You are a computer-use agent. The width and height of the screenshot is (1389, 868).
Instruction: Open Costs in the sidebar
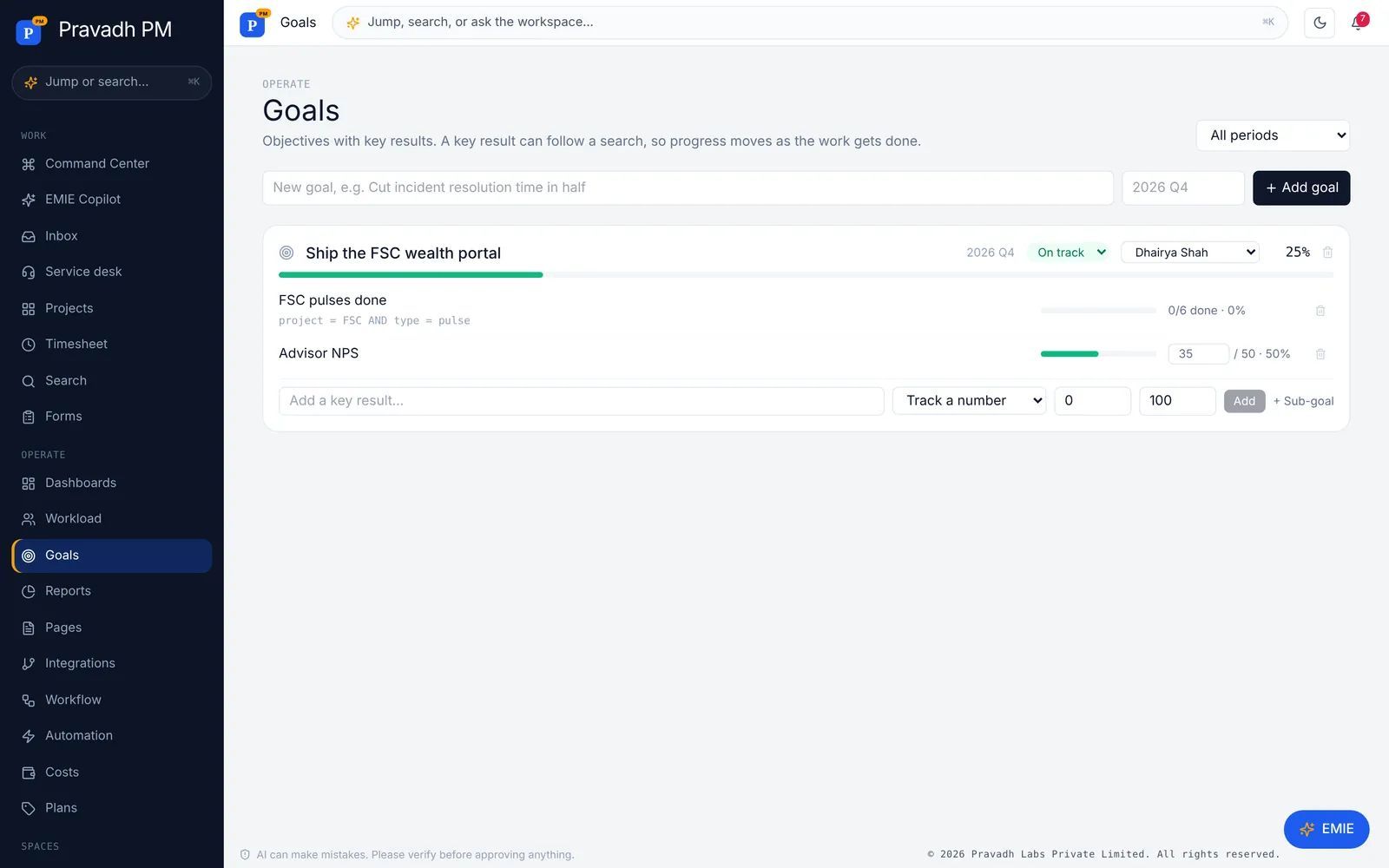point(112,773)
